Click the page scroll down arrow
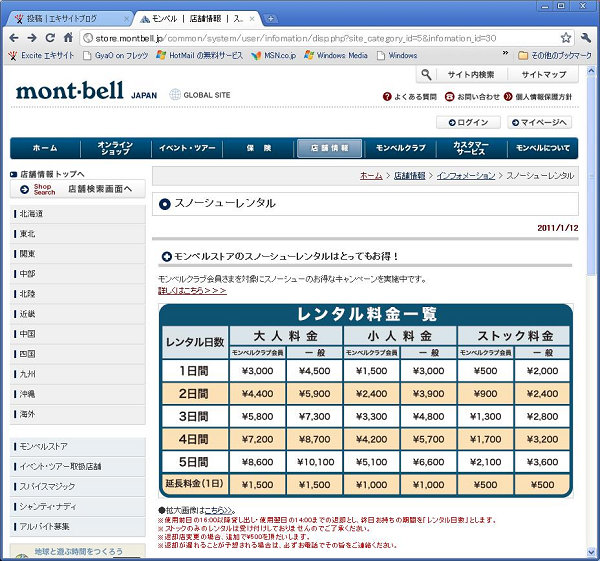The width and height of the screenshot is (600, 561). click(x=591, y=552)
